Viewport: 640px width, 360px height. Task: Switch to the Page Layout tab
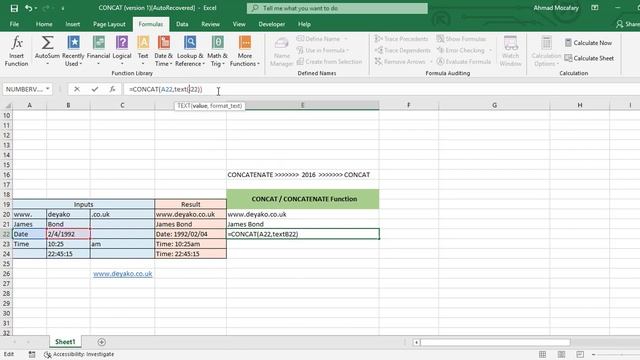point(109,24)
